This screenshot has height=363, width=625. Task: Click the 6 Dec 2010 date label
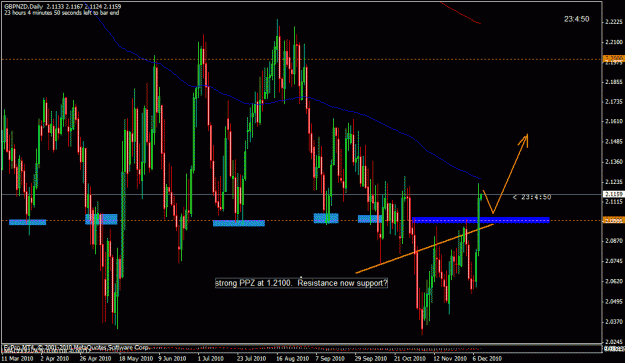(487, 358)
